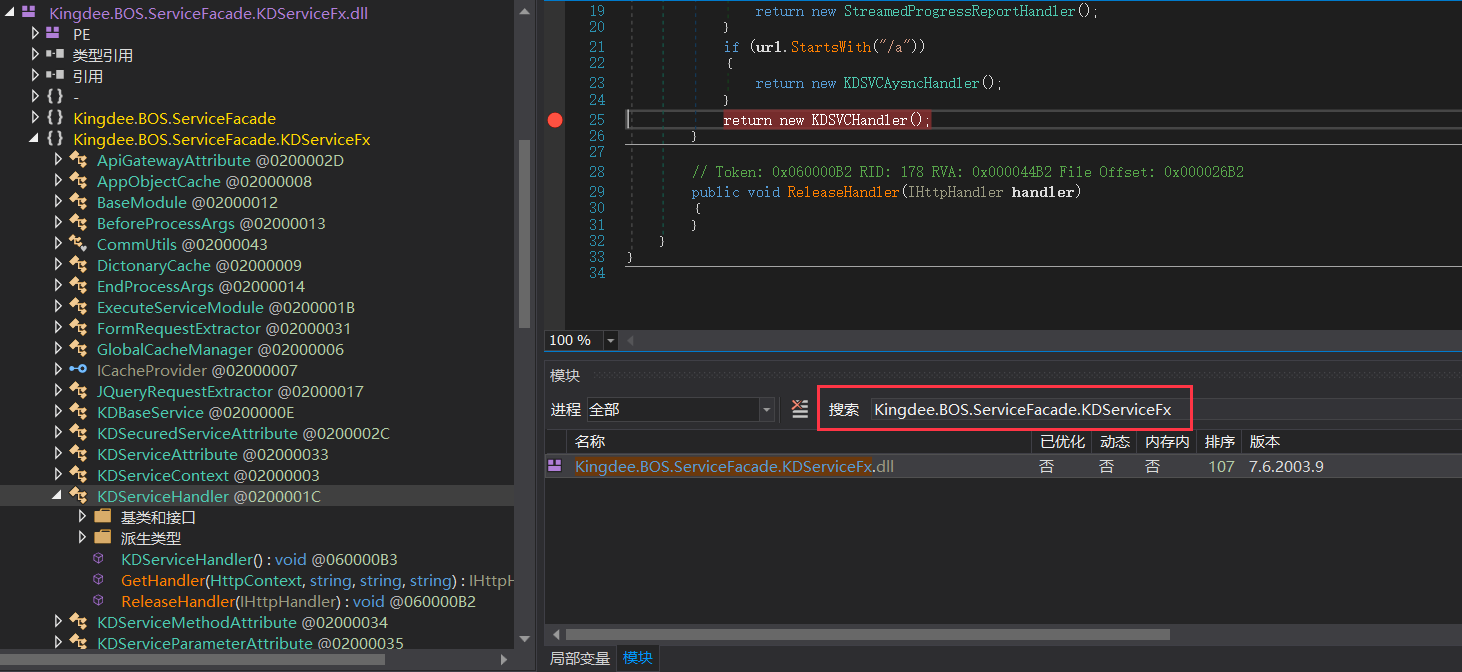Sort by the 内存内 column header

(x=1167, y=441)
